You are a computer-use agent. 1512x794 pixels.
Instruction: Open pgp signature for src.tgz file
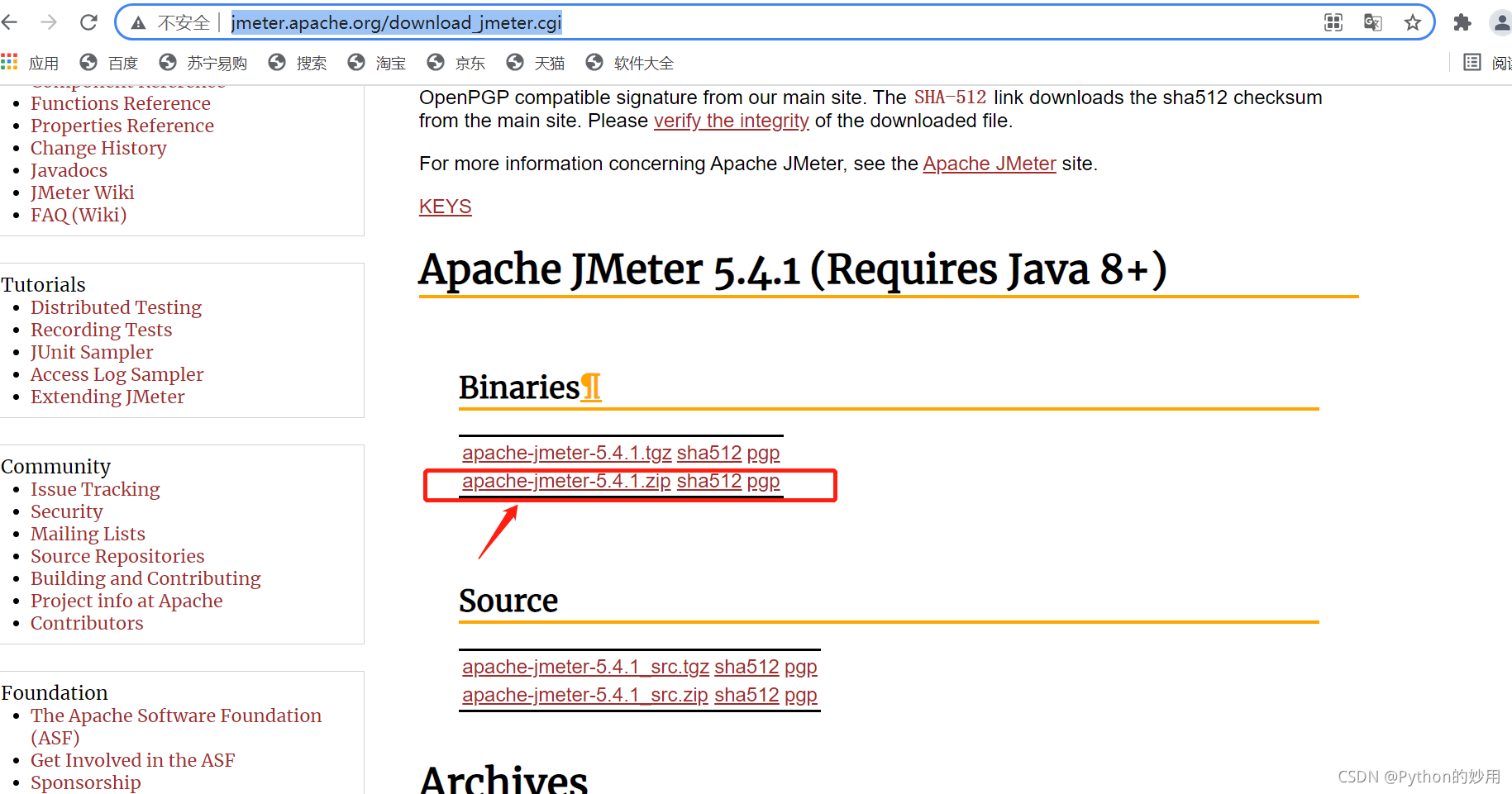800,668
